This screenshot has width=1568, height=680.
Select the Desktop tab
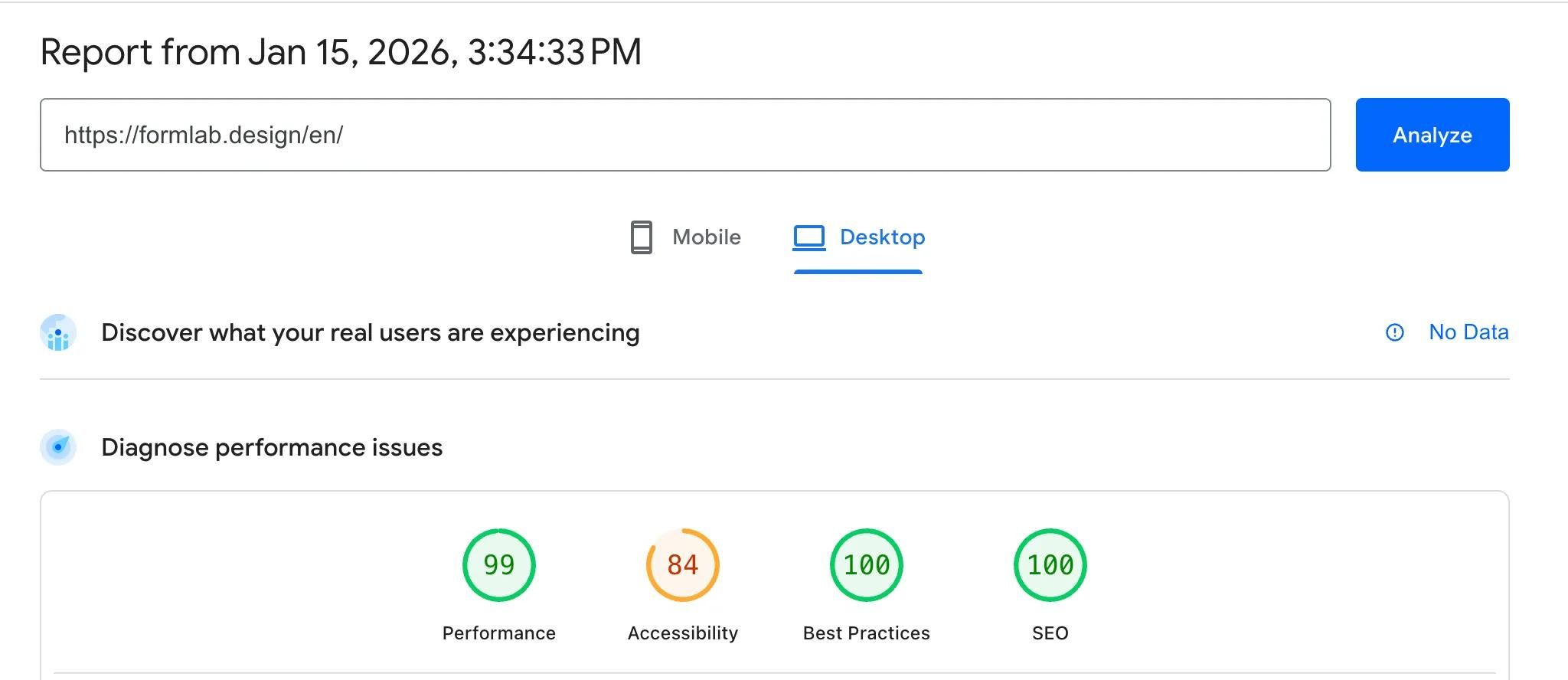(858, 237)
